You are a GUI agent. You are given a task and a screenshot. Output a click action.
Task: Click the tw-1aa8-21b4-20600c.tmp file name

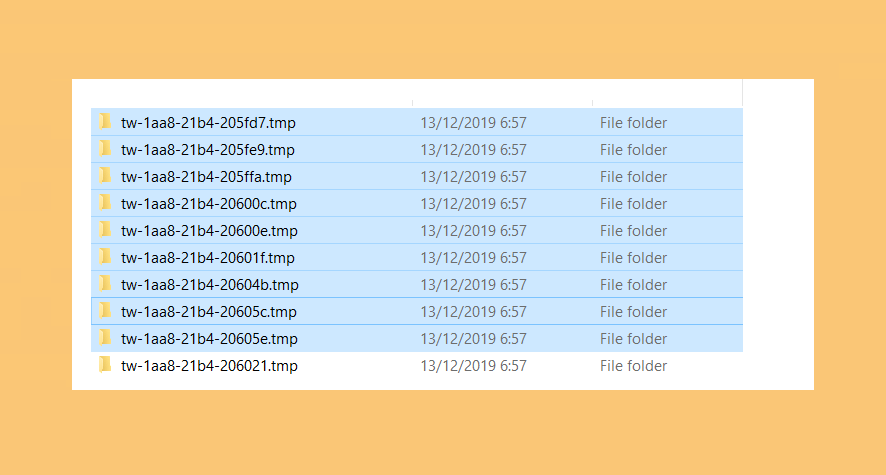click(209, 204)
